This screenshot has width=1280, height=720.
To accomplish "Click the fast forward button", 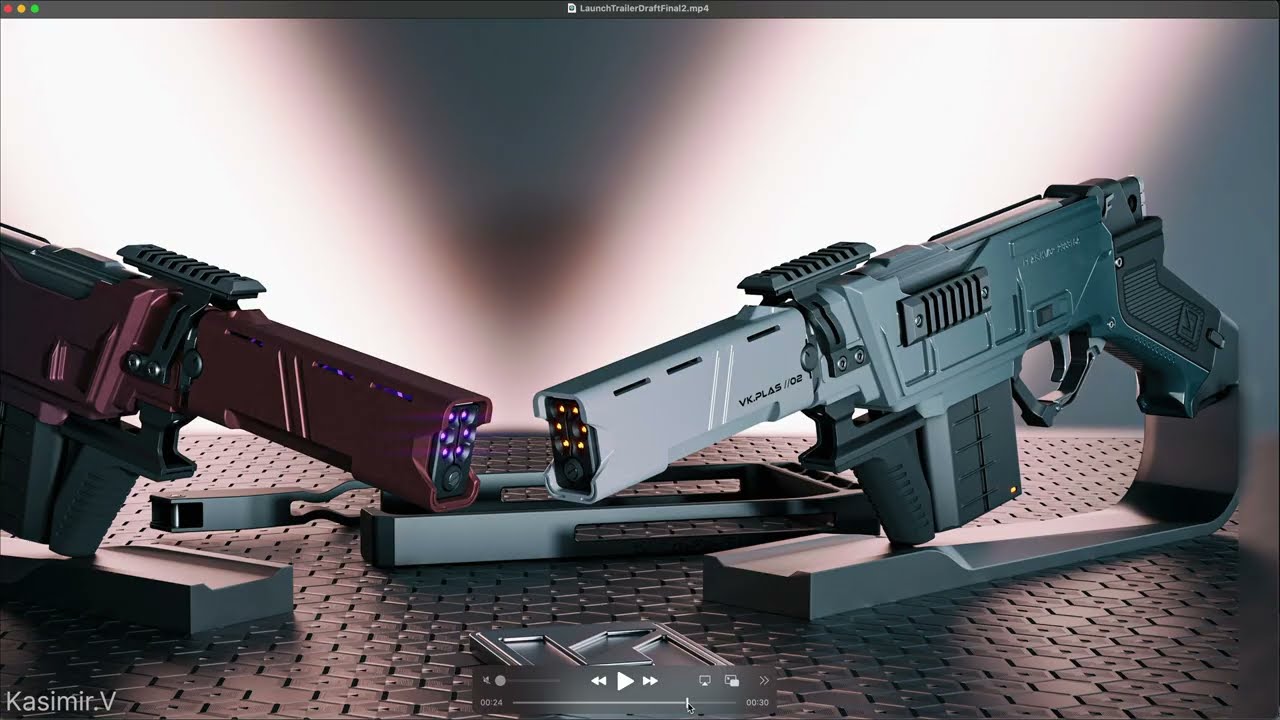I will 650,681.
